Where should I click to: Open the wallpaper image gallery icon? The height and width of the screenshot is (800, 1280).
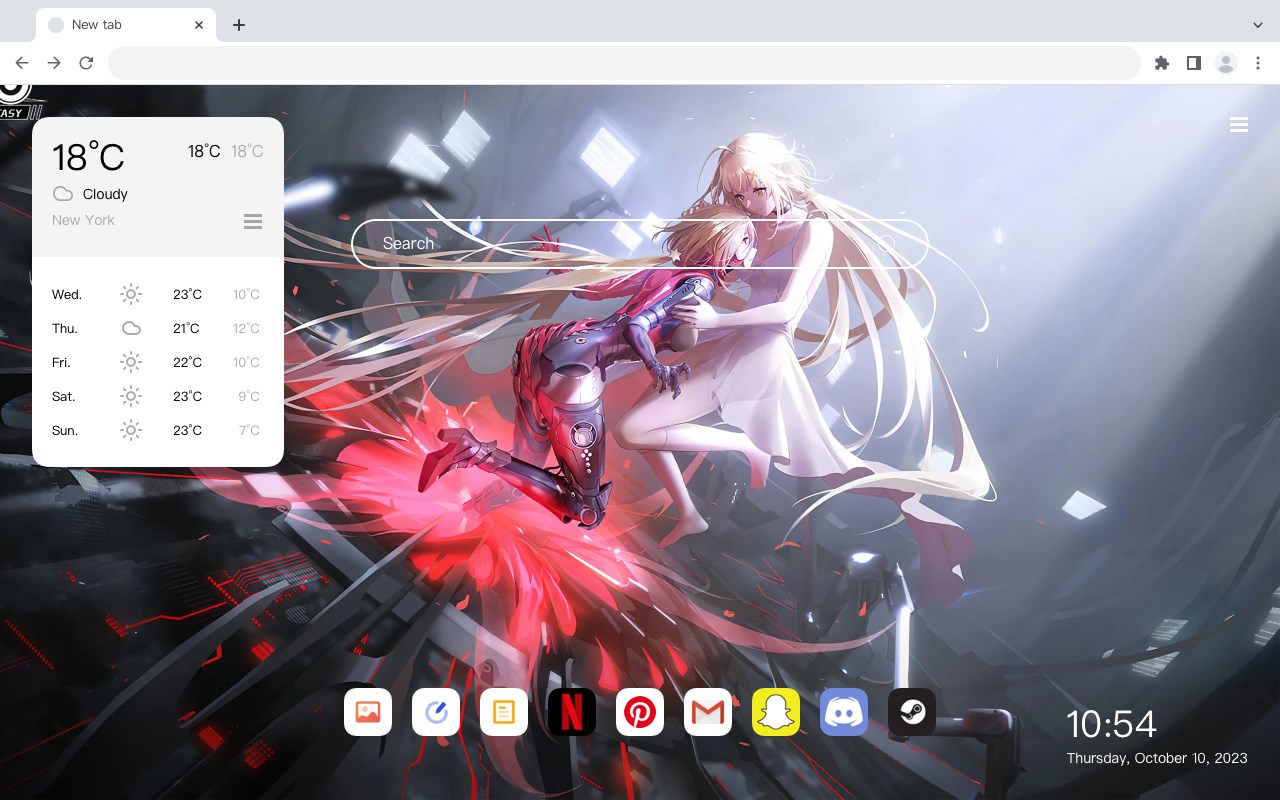tap(368, 712)
